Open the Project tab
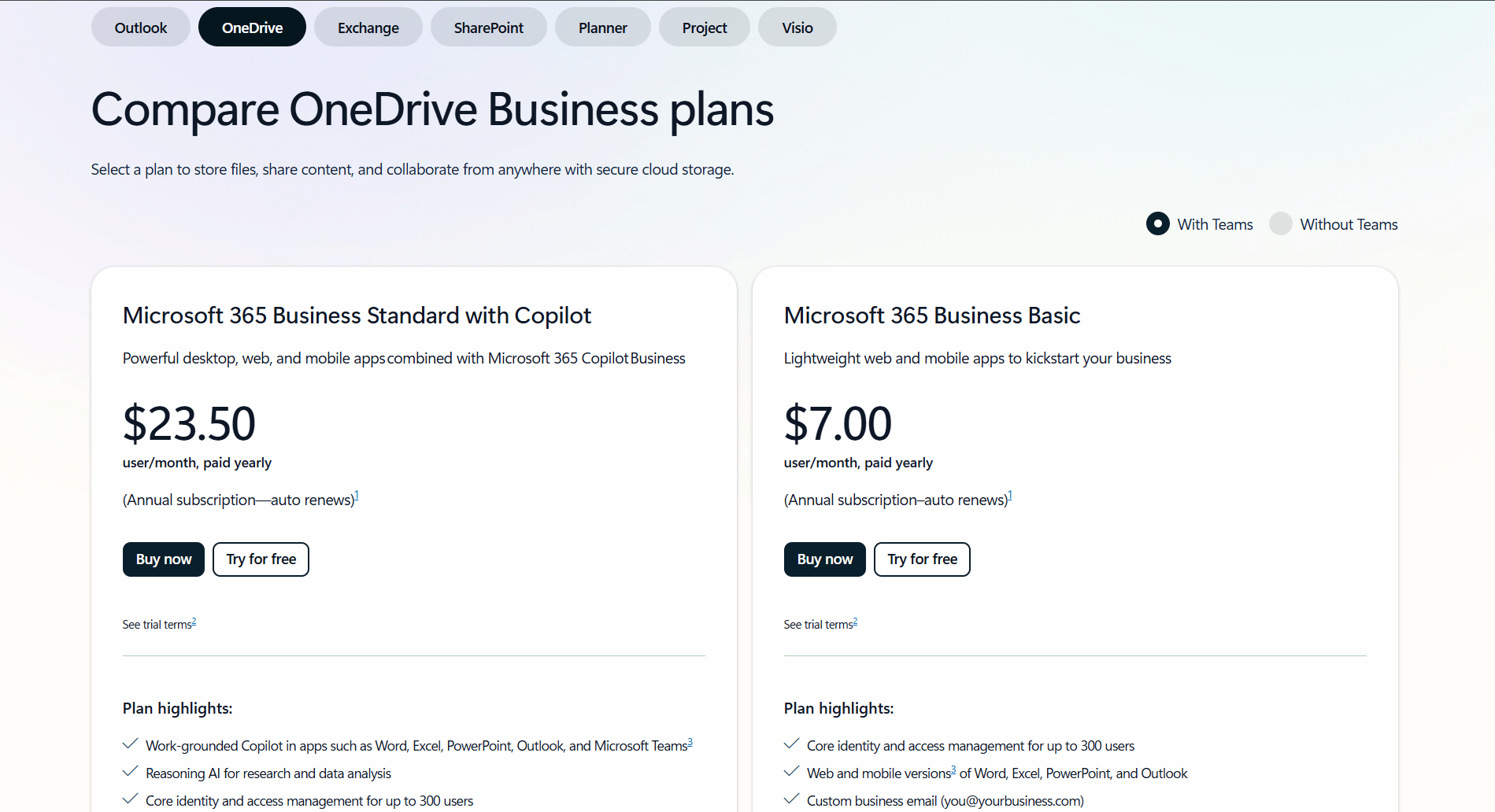The height and width of the screenshot is (812, 1495). click(704, 28)
